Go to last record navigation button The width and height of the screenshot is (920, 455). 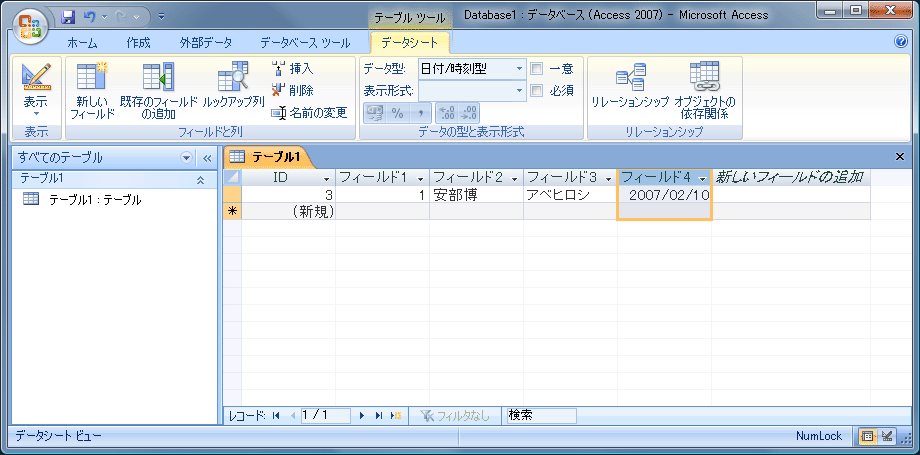point(379,416)
